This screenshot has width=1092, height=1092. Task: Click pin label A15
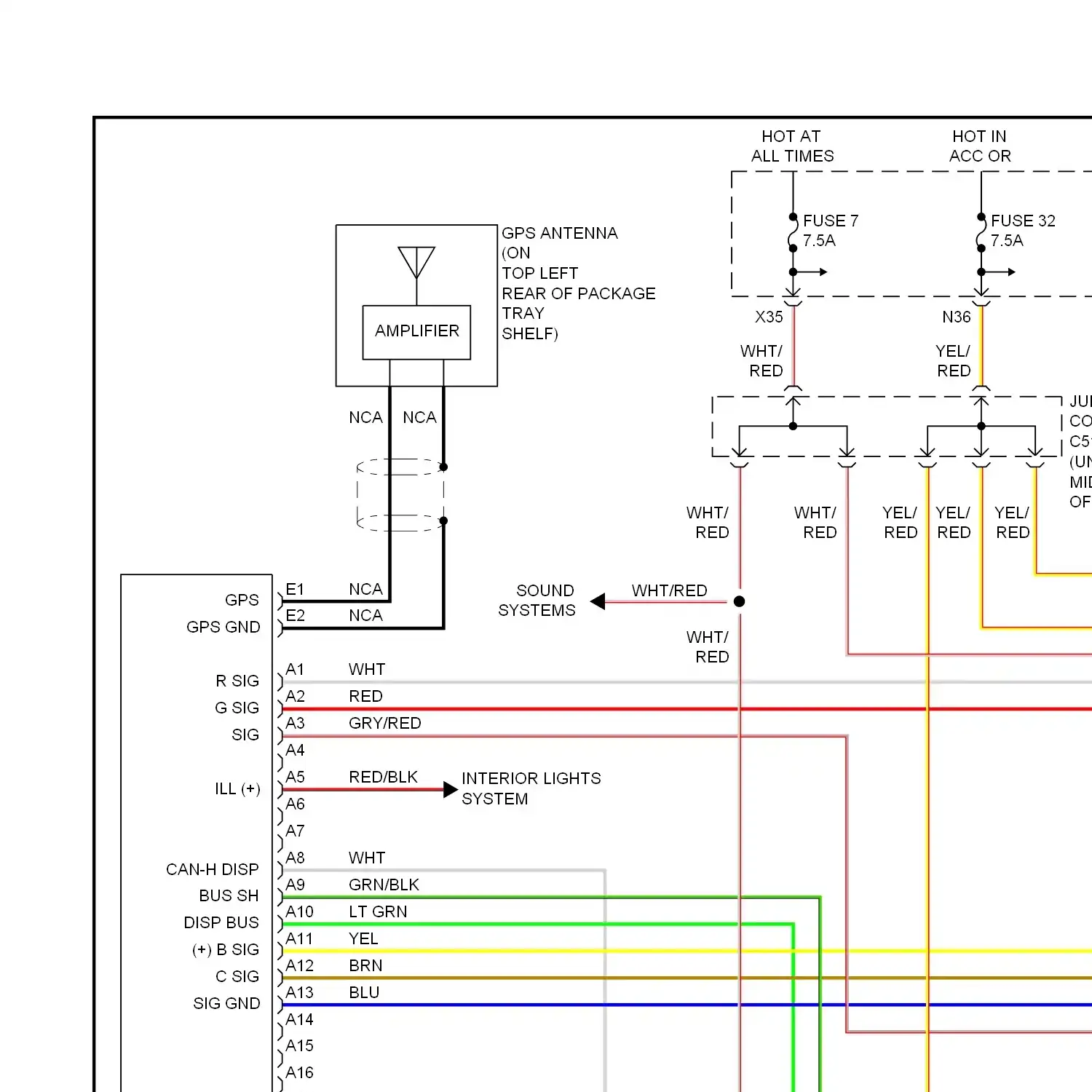(x=299, y=1046)
